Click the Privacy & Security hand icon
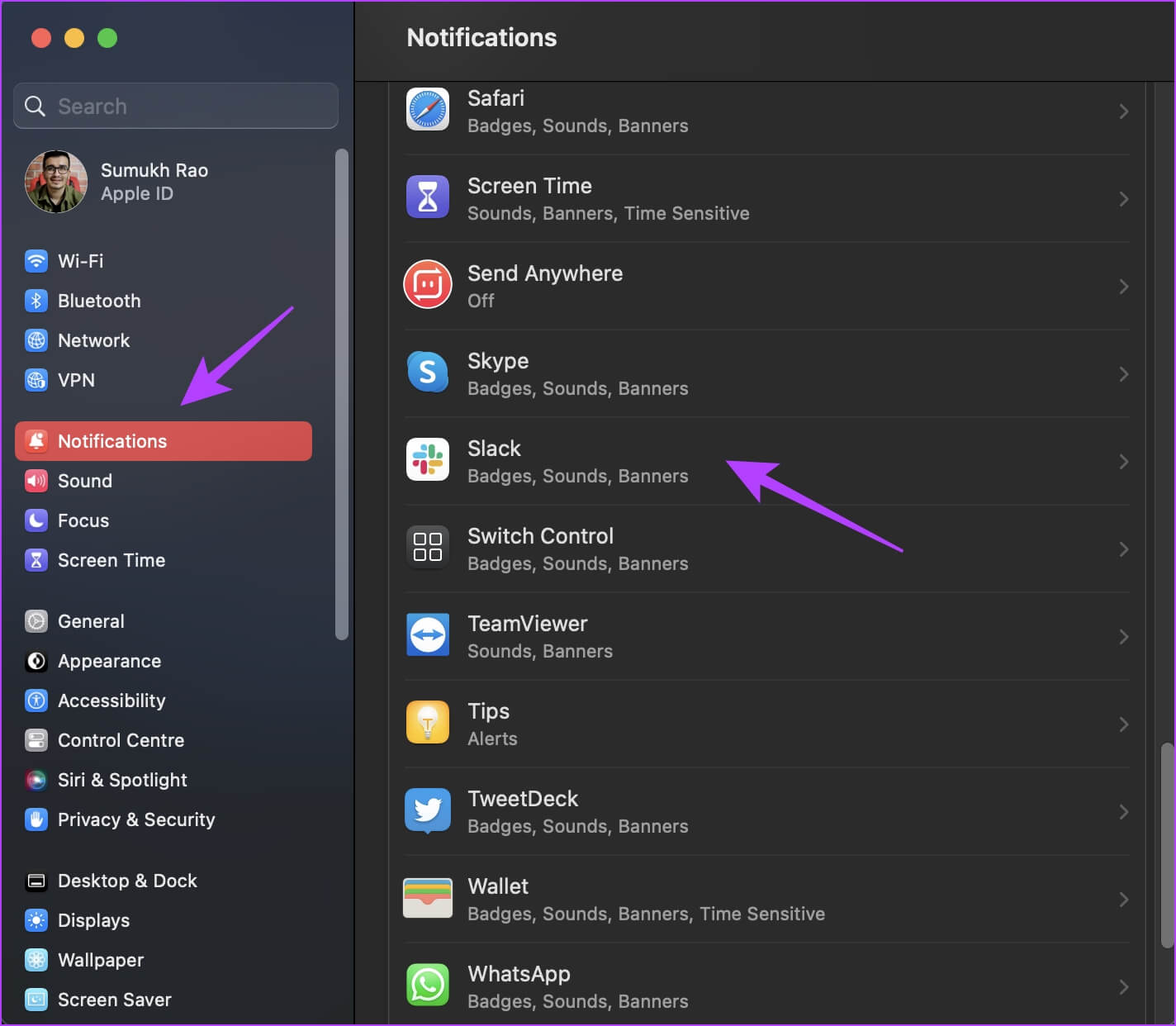This screenshot has height=1026, width=1176. click(x=36, y=819)
